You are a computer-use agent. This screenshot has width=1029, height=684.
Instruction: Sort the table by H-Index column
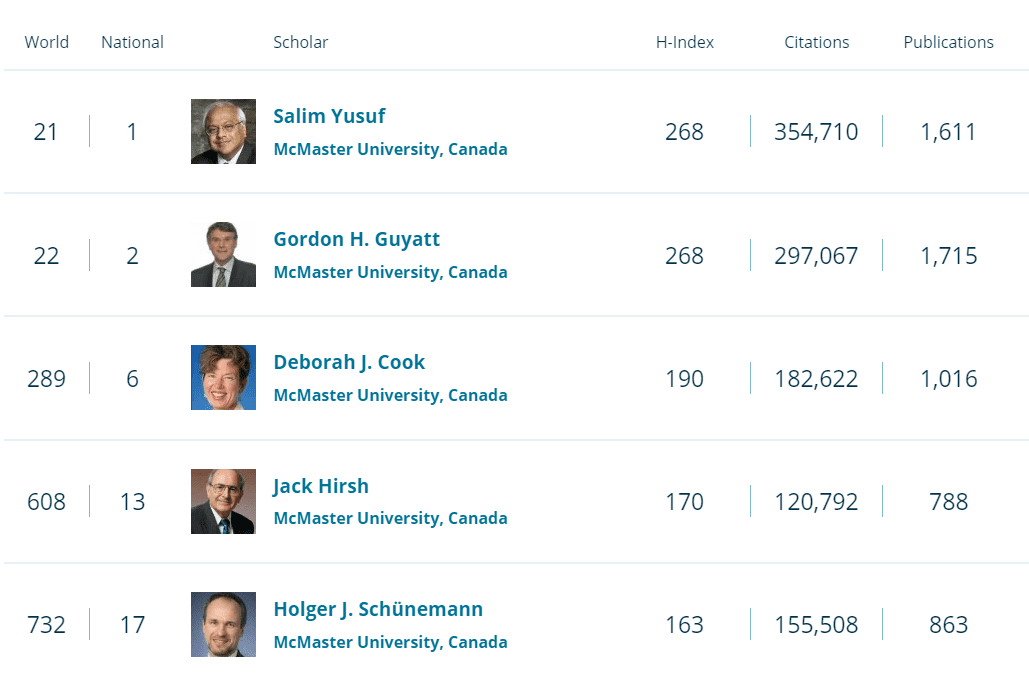[x=684, y=42]
